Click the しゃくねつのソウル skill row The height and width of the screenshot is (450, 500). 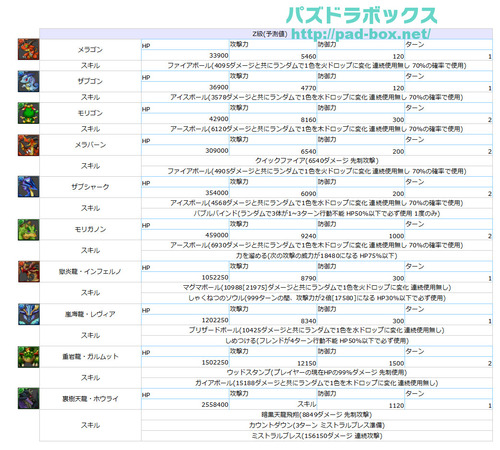317,298
